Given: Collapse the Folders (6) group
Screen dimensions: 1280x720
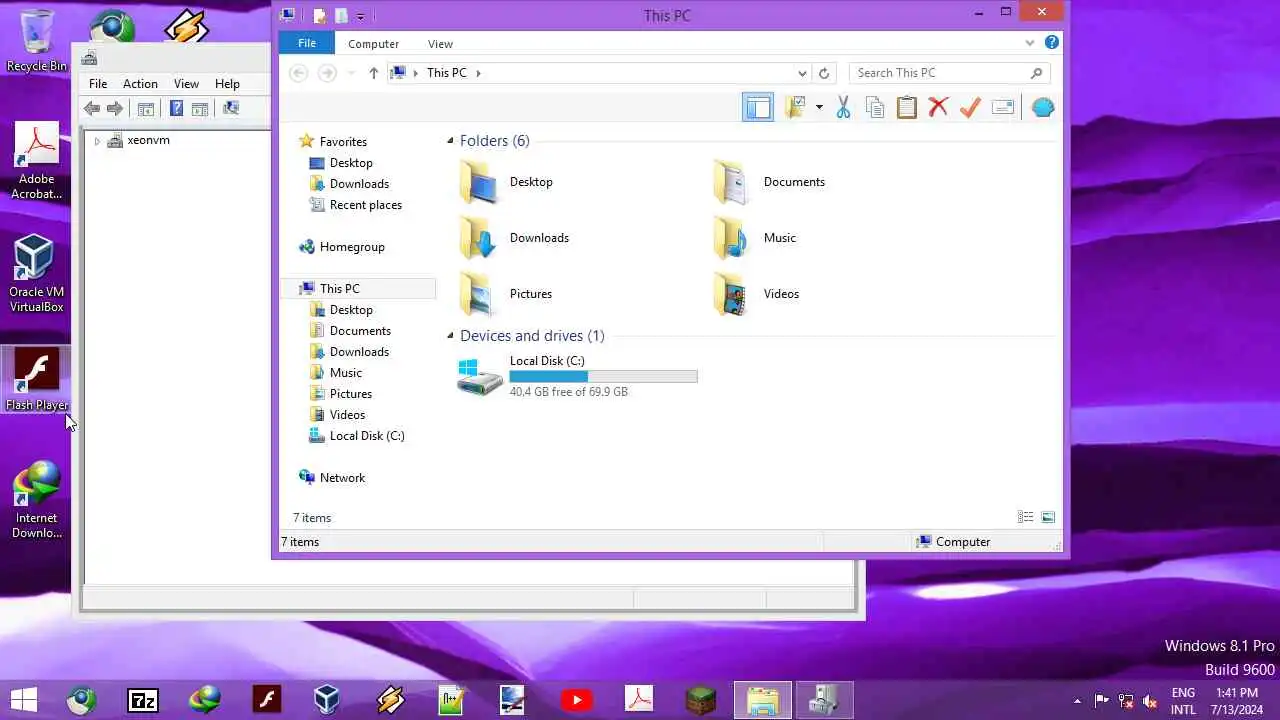Looking at the screenshot, I should pyautogui.click(x=450, y=141).
